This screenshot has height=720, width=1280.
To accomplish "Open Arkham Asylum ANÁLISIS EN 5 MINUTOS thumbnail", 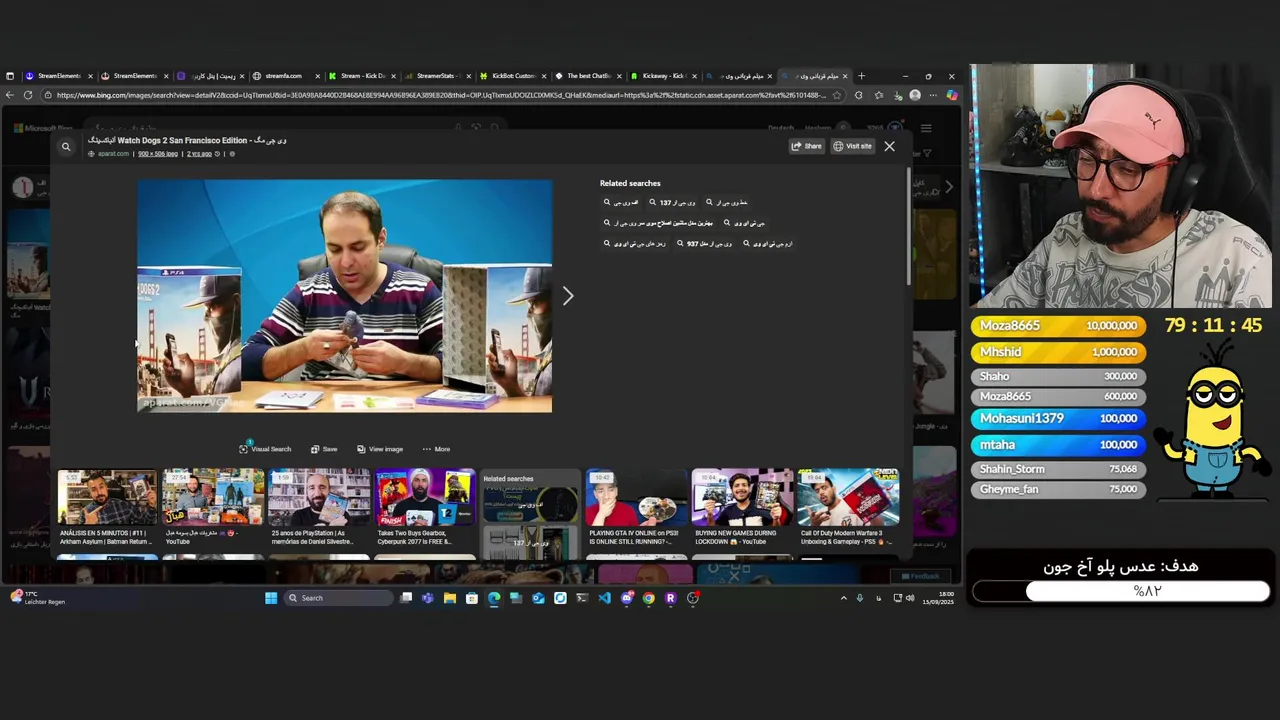I will (107, 498).
